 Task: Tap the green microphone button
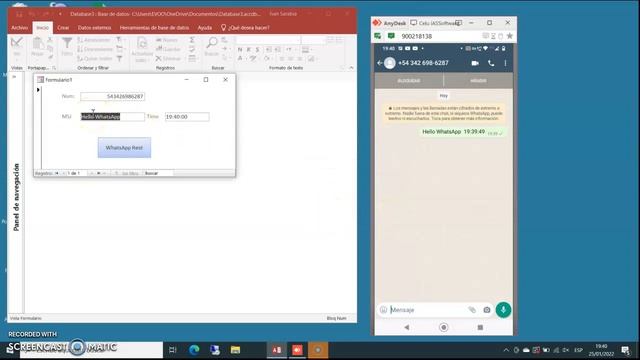[x=503, y=310]
